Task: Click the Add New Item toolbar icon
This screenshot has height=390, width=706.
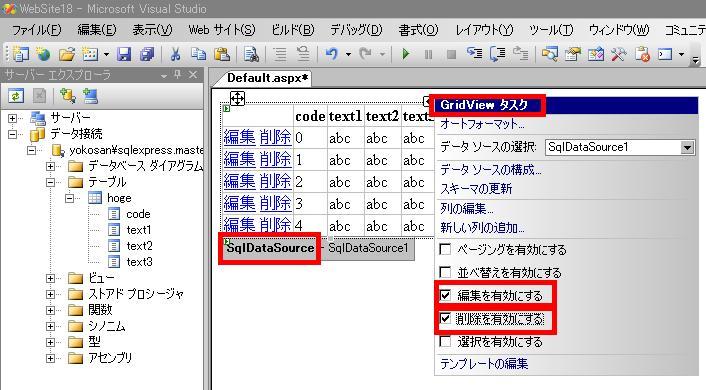Action: [x=90, y=54]
